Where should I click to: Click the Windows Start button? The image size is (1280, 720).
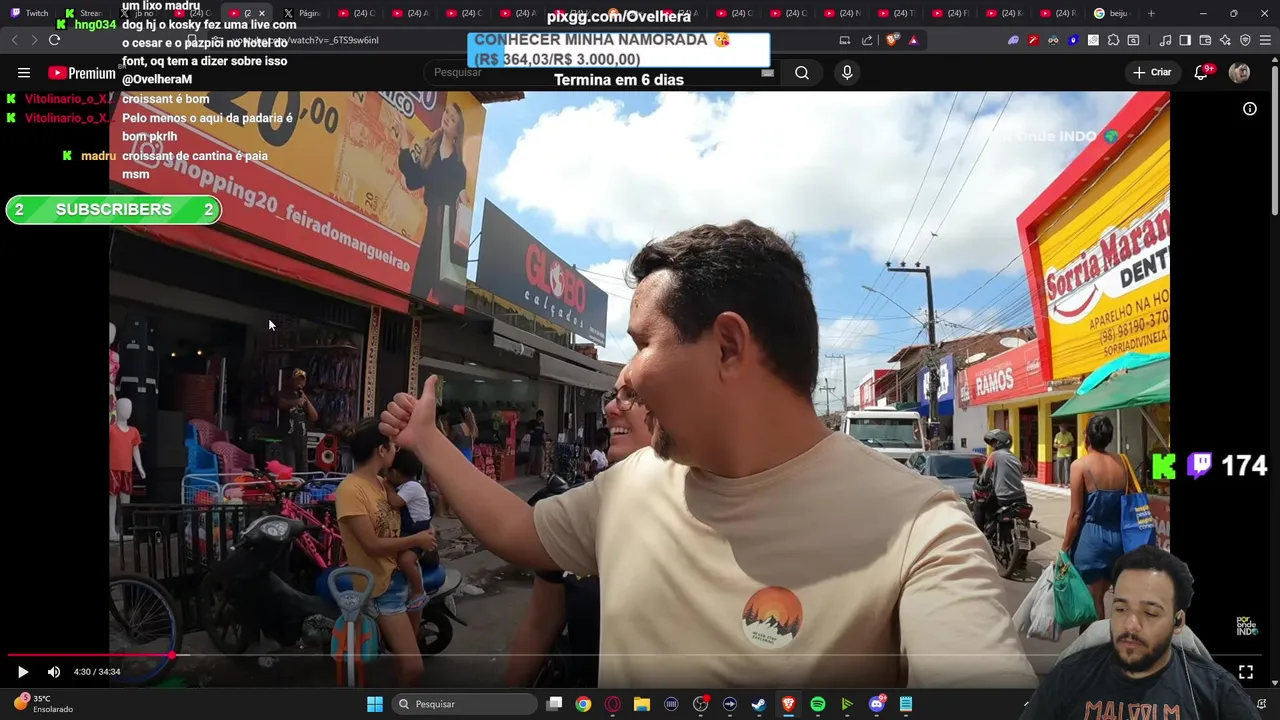[x=374, y=704]
